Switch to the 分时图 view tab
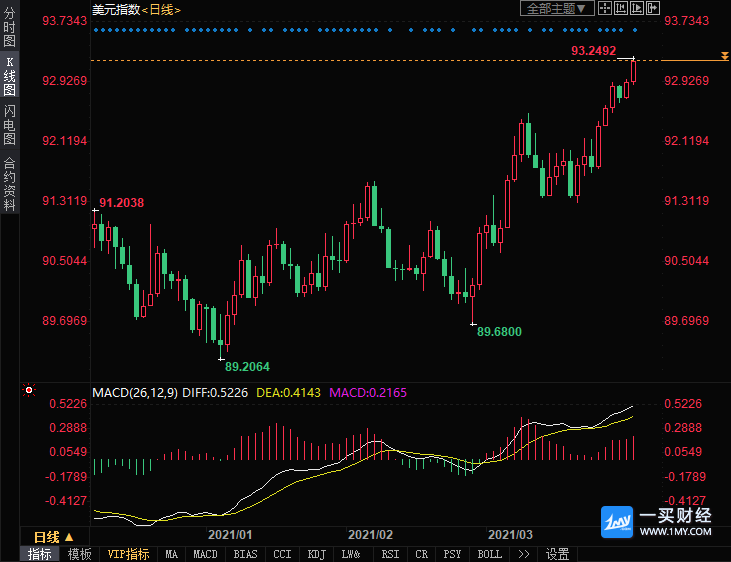The image size is (731, 562). [x=9, y=27]
